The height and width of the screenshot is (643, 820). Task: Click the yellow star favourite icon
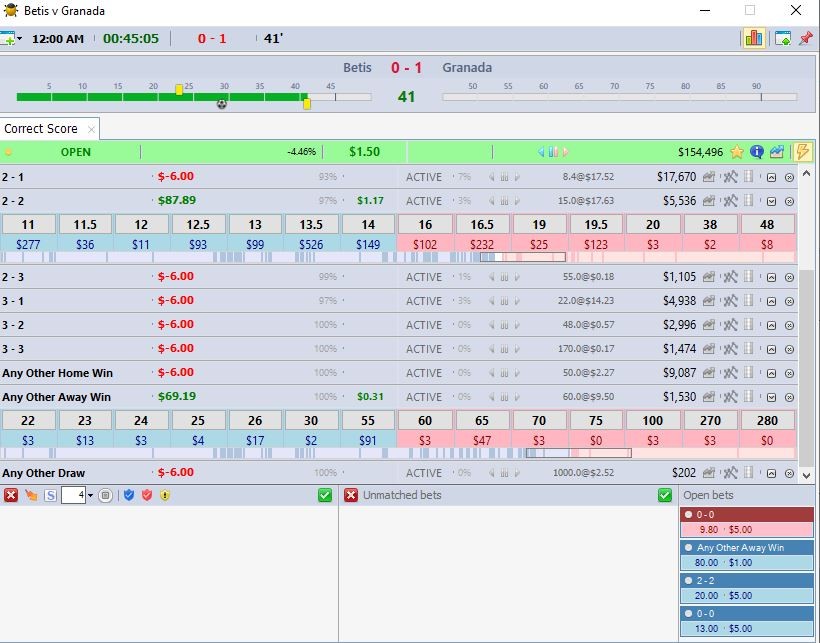click(737, 152)
